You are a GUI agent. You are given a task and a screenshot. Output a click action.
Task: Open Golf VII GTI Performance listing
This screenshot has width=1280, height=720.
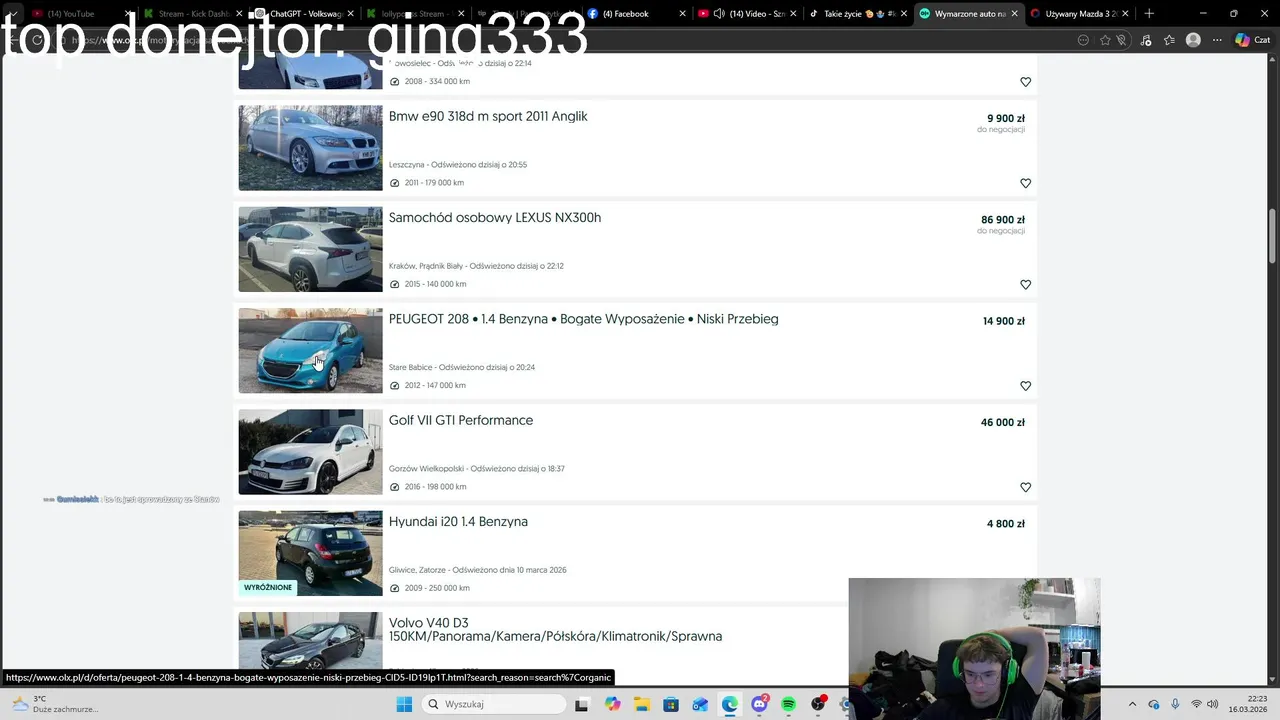click(x=461, y=420)
